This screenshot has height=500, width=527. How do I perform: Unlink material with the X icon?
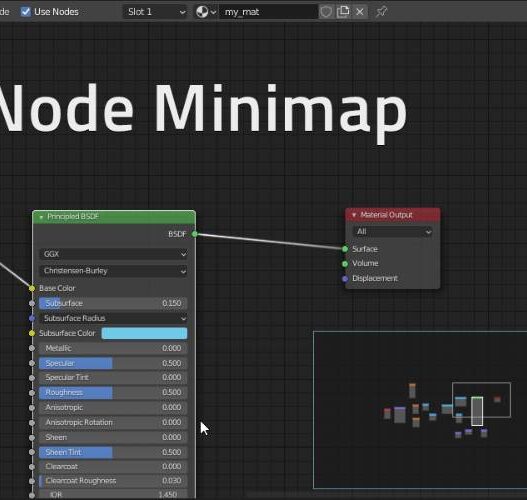pyautogui.click(x=360, y=12)
